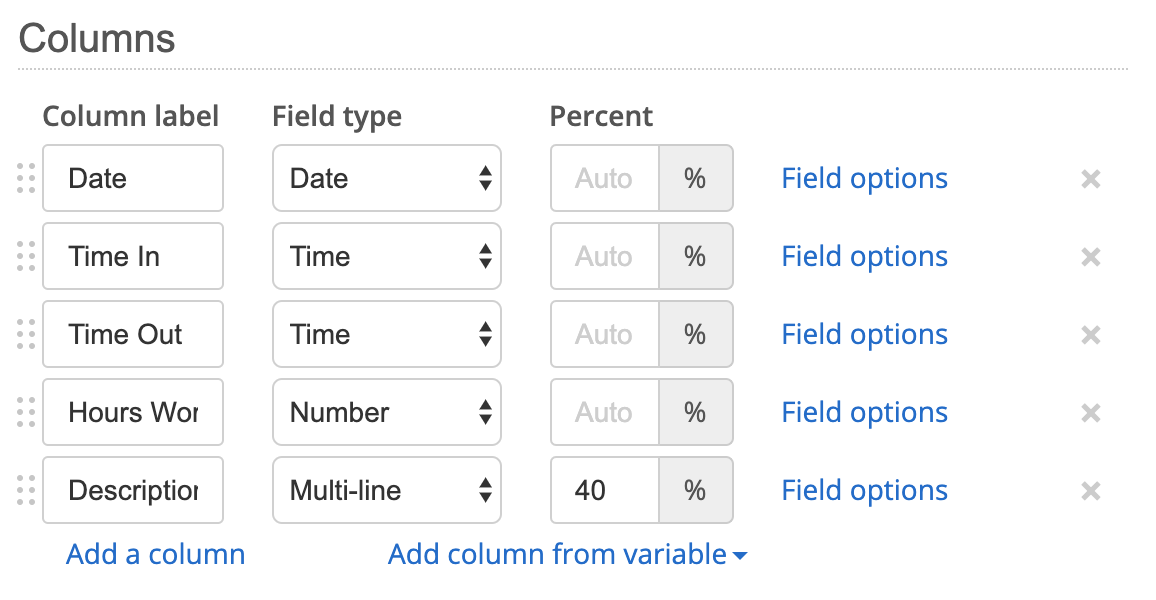
Task: Open Add column from variable menu
Action: click(x=567, y=554)
